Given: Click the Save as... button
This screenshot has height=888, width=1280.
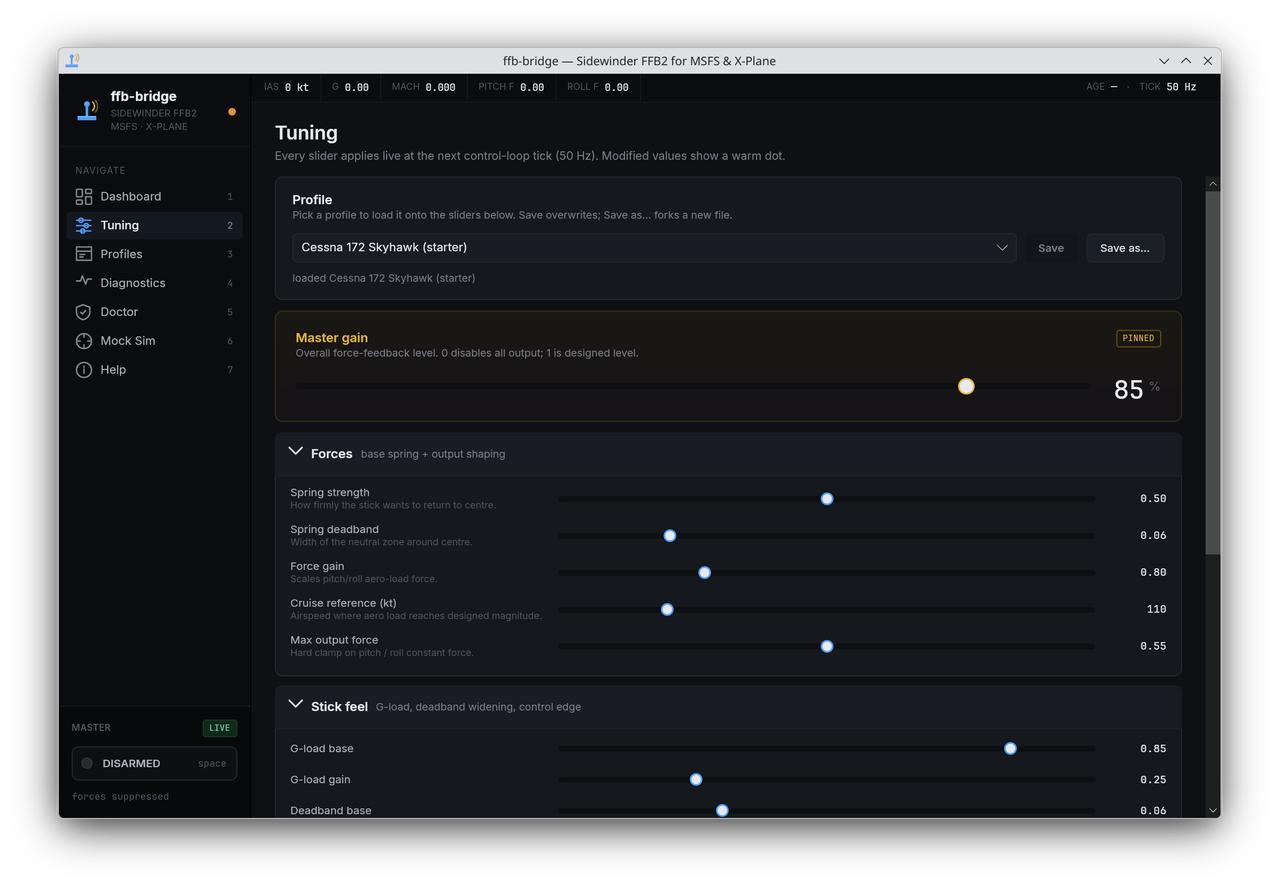Looking at the screenshot, I should tap(1125, 248).
